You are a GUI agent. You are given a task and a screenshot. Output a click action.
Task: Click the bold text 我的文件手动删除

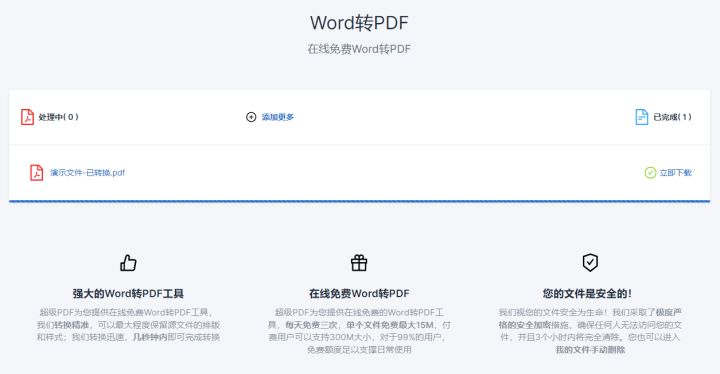pyautogui.click(x=591, y=350)
